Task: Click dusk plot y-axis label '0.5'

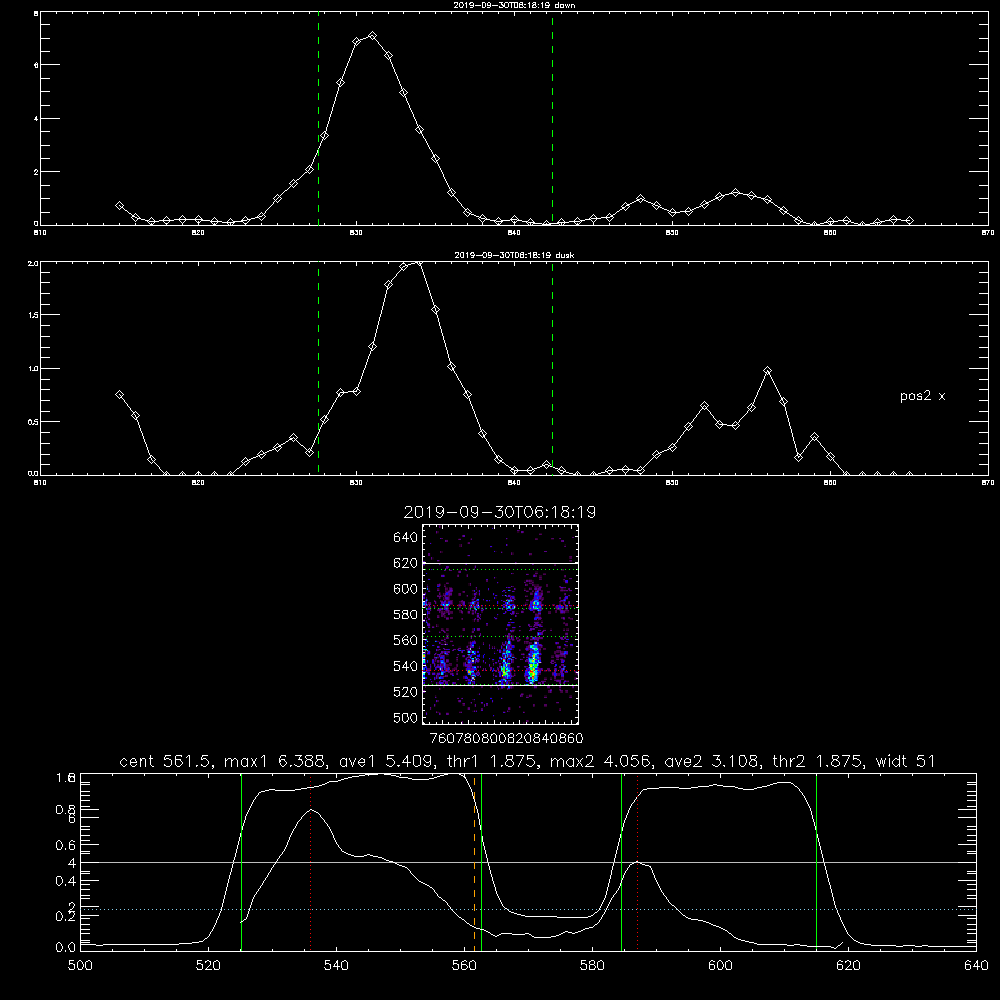Action: point(34,422)
